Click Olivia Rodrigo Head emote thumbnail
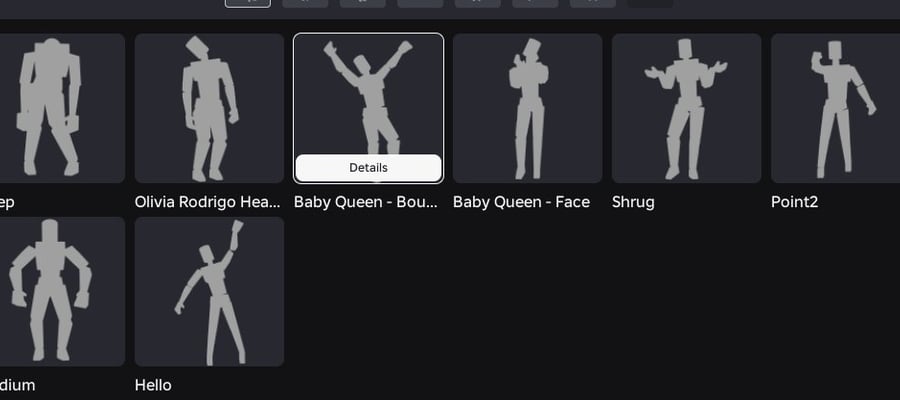Viewport: 900px width, 400px height. point(209,108)
